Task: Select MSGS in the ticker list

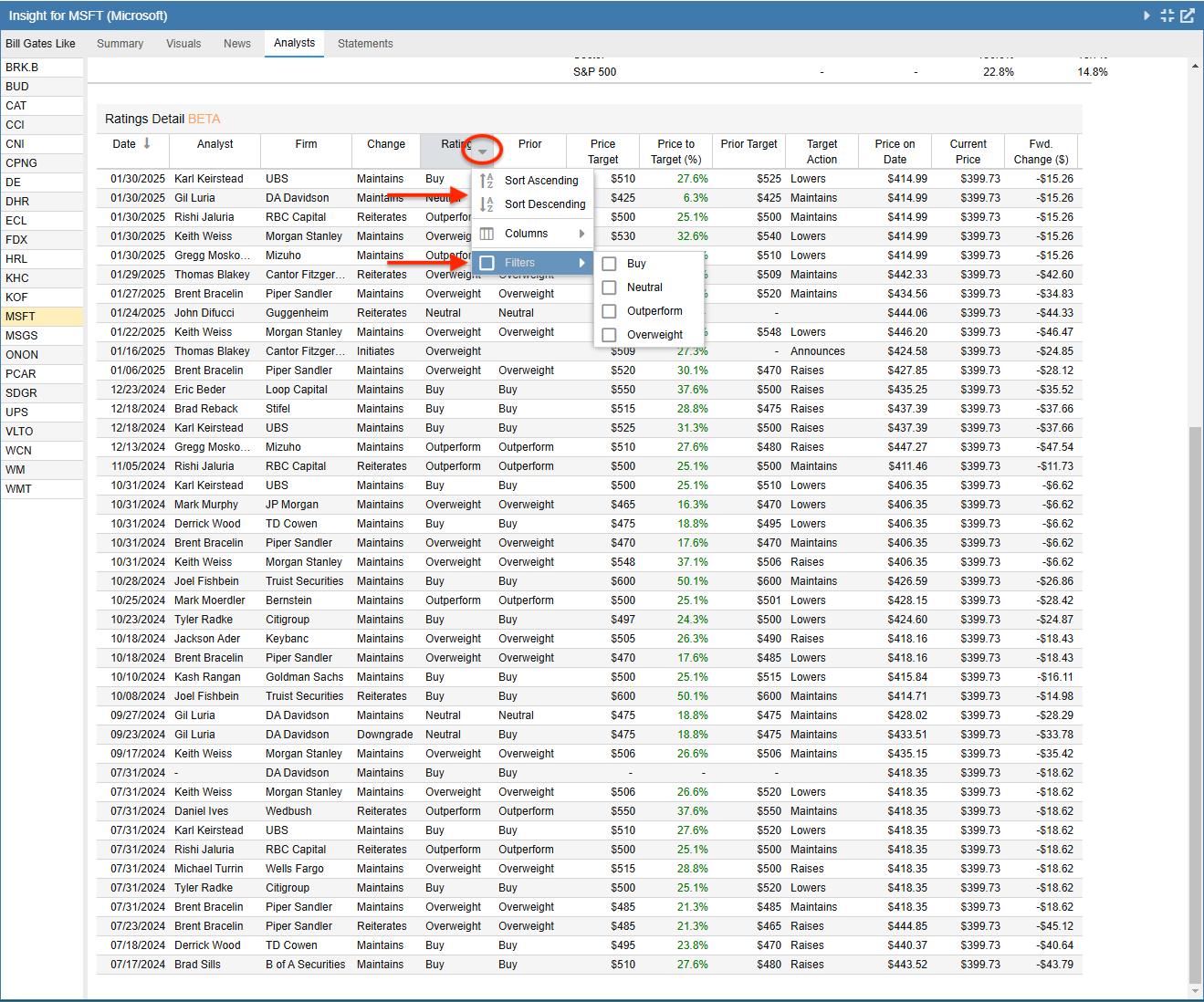Action: coord(42,336)
